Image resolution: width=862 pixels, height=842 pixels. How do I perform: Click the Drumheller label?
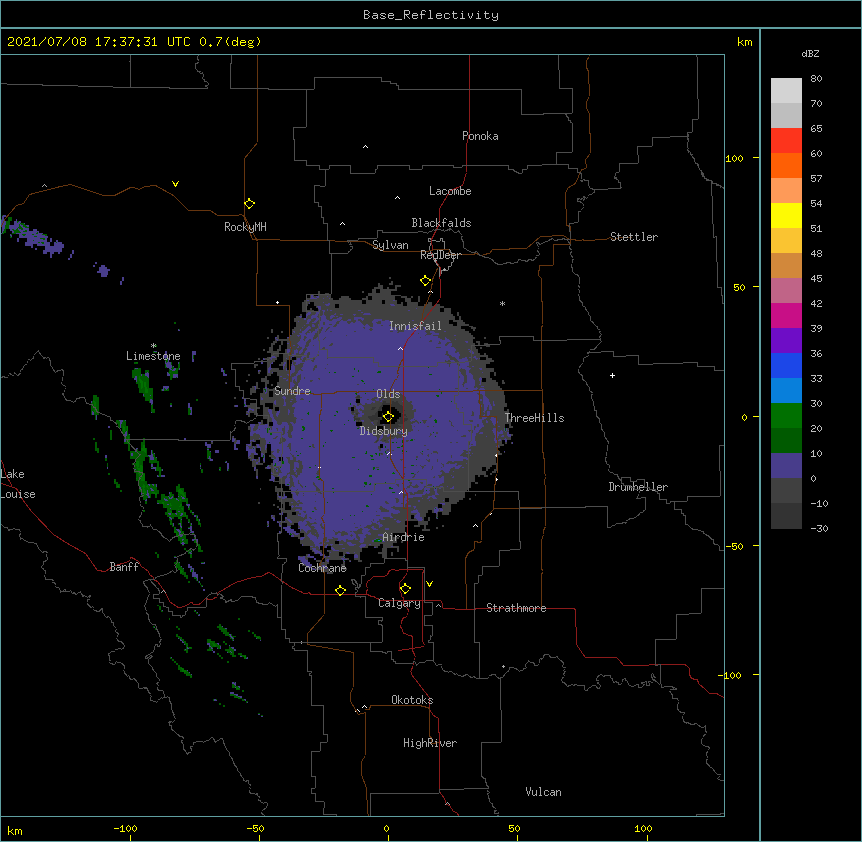pos(638,487)
